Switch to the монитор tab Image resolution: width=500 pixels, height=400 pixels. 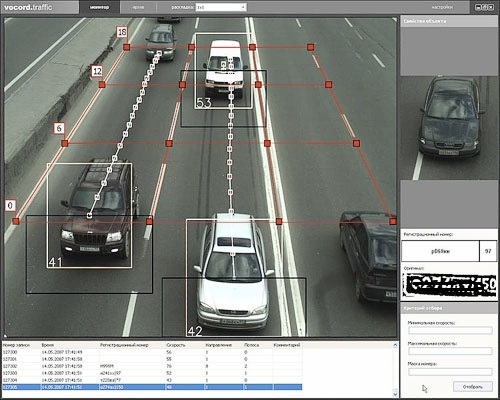click(x=99, y=7)
